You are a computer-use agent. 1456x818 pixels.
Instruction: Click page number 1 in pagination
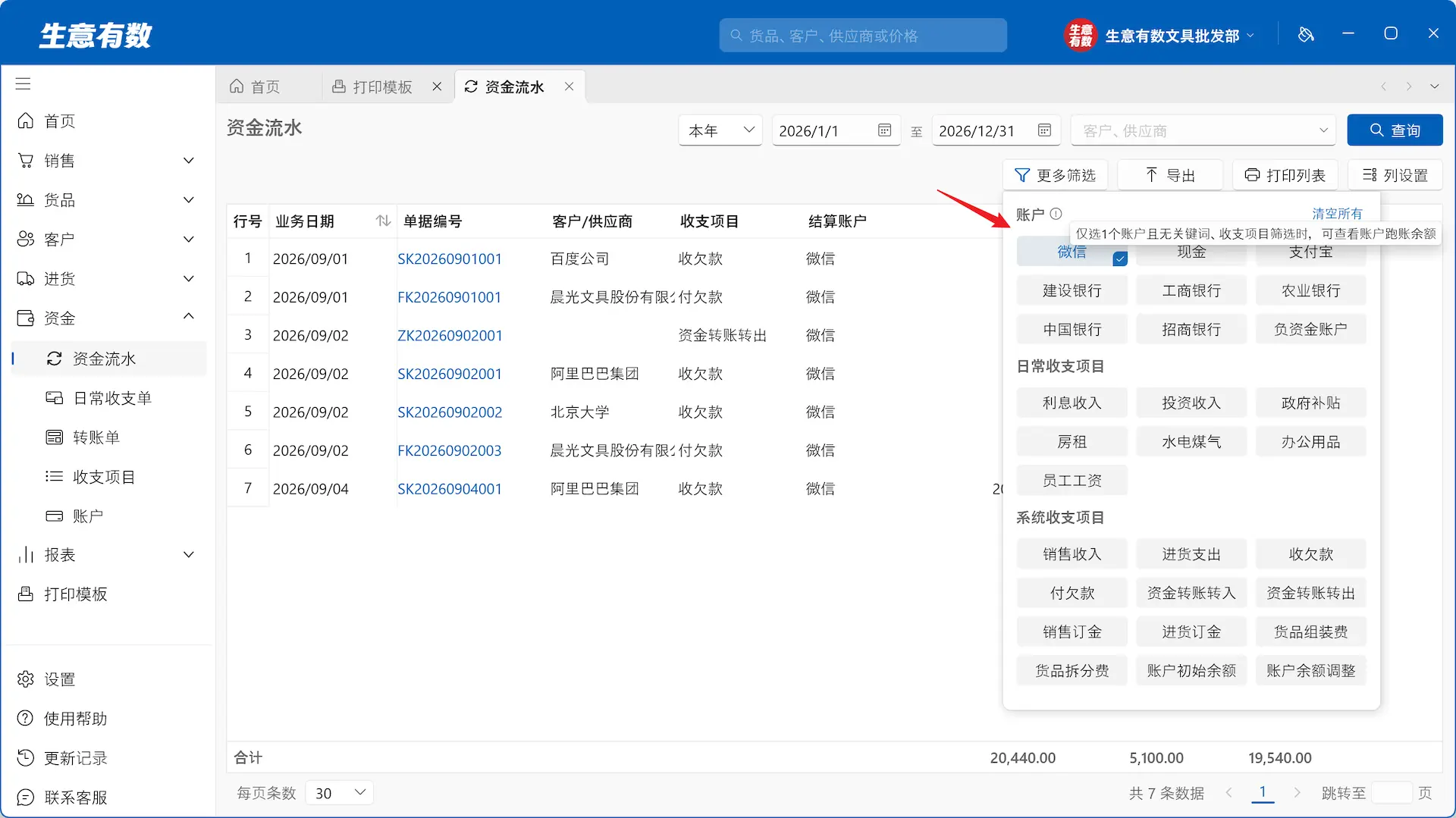pyautogui.click(x=1263, y=792)
